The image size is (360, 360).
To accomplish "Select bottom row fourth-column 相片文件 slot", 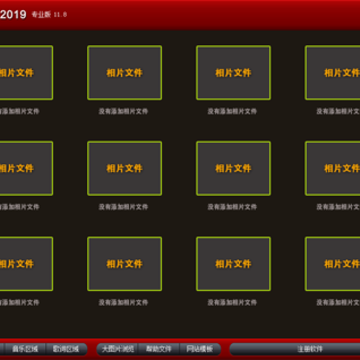I will [333, 264].
